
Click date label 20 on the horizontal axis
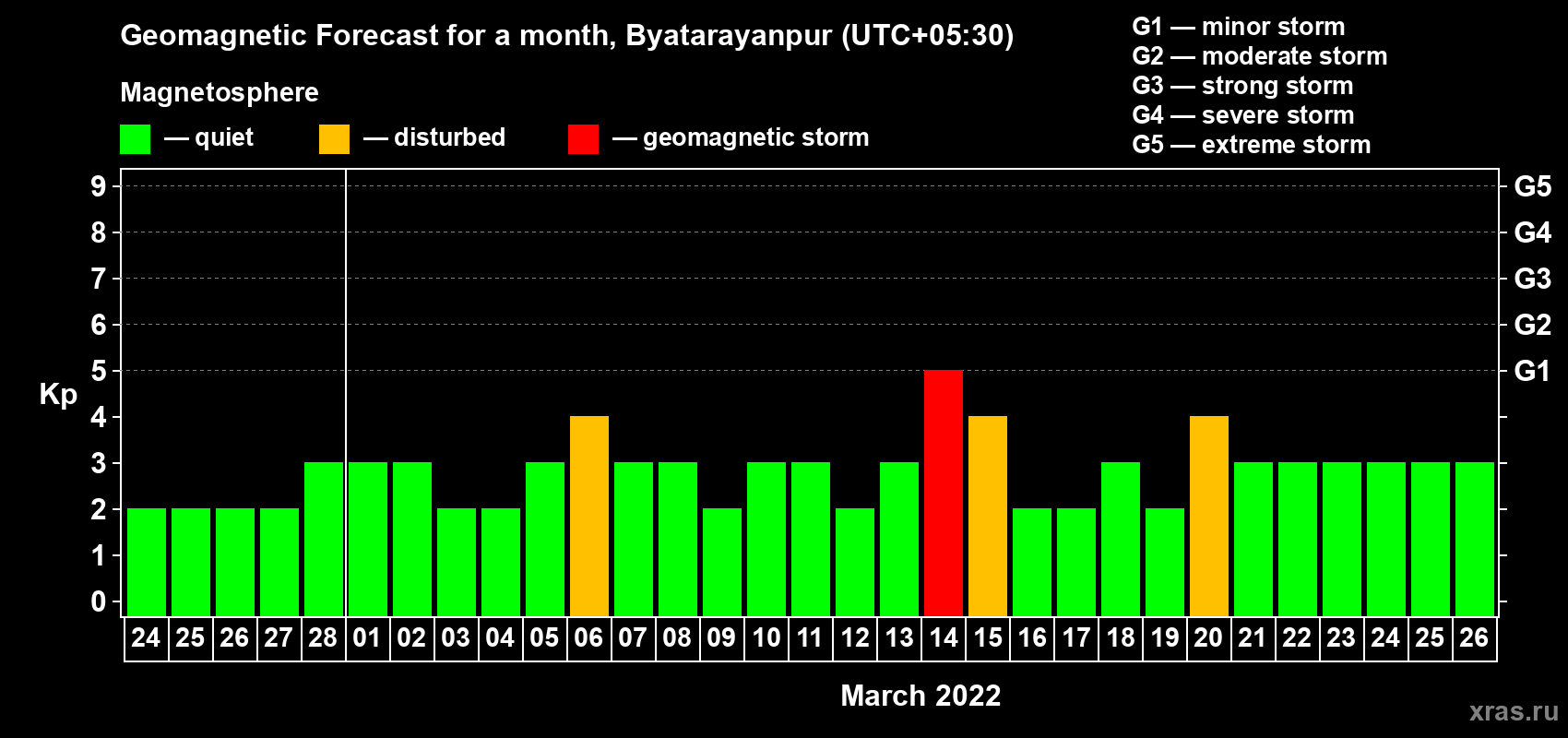point(1208,638)
